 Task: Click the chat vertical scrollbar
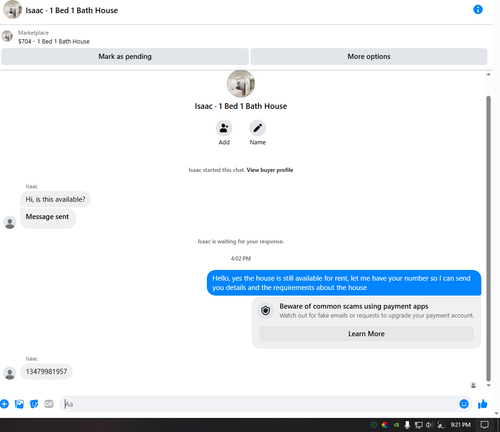coord(488,238)
